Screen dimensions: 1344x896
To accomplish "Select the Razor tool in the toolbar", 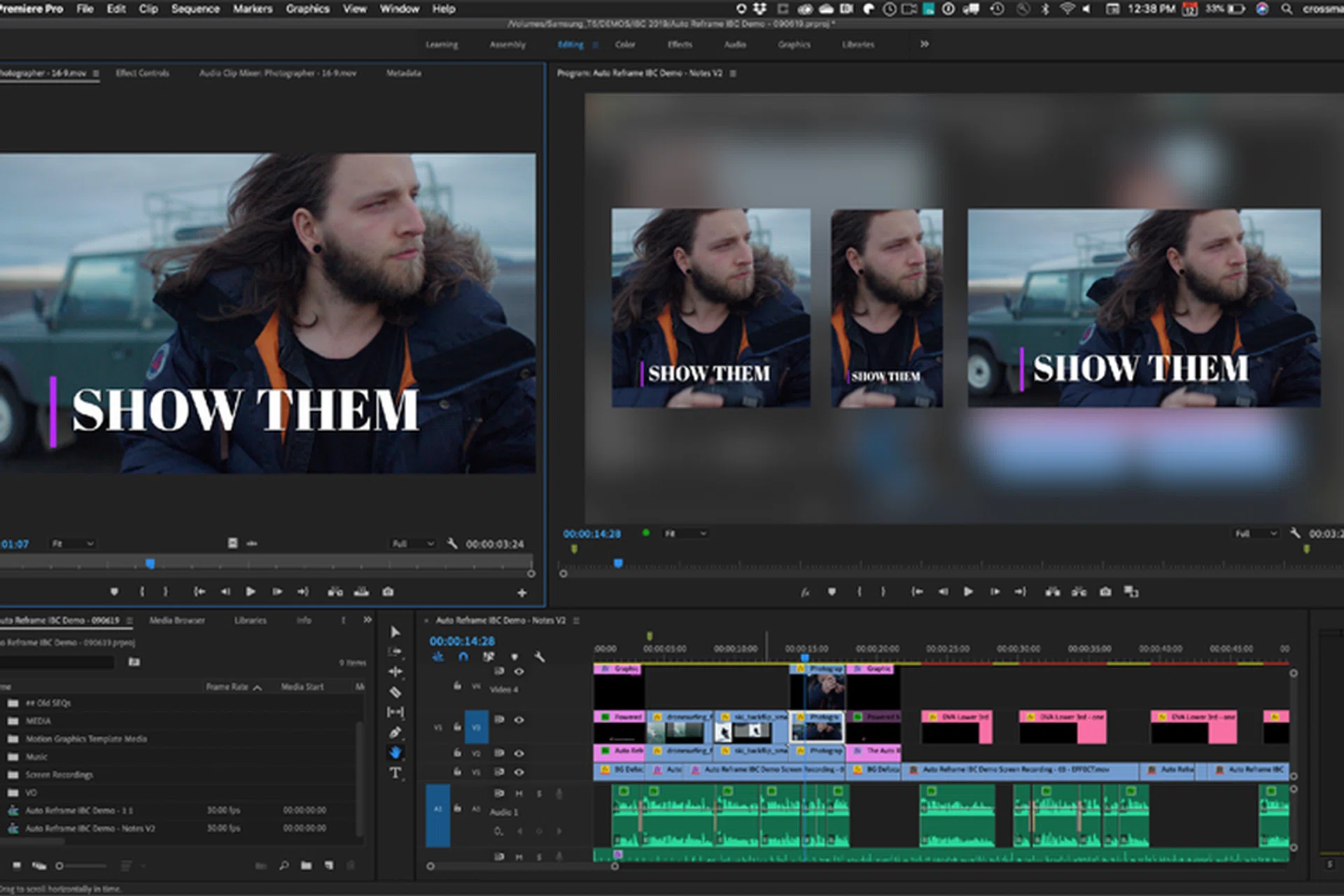I will tap(395, 692).
